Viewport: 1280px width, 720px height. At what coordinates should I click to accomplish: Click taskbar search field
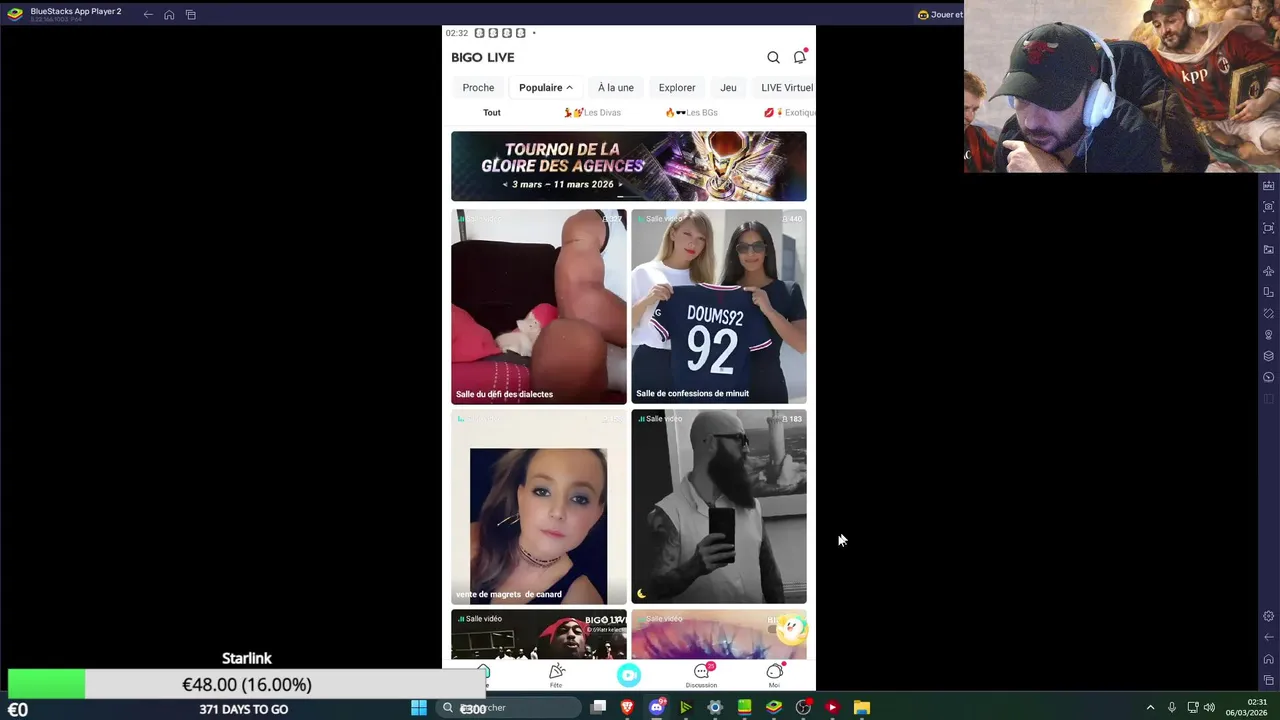[x=508, y=708]
